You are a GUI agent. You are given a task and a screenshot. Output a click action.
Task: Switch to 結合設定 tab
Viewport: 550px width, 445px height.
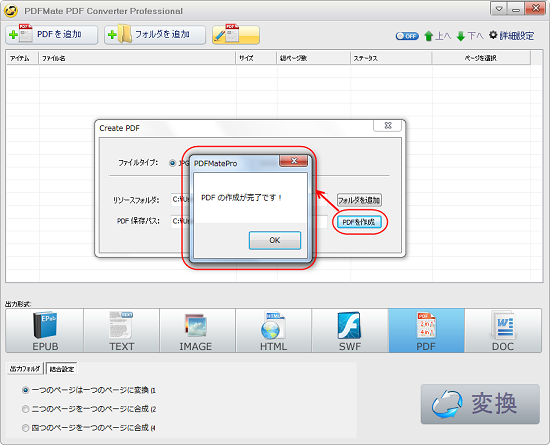(62, 369)
